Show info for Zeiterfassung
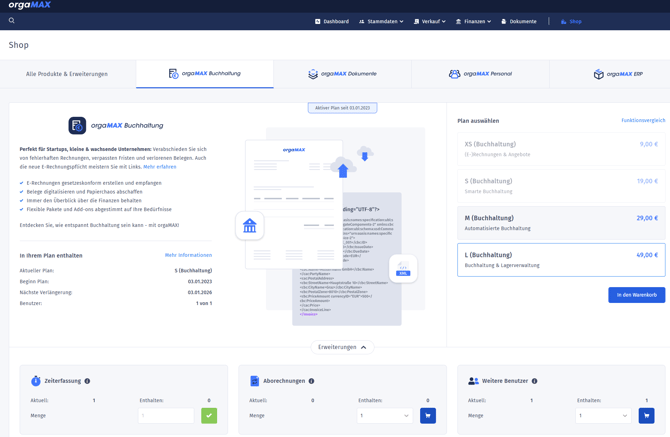The height and width of the screenshot is (437, 670). pos(87,381)
